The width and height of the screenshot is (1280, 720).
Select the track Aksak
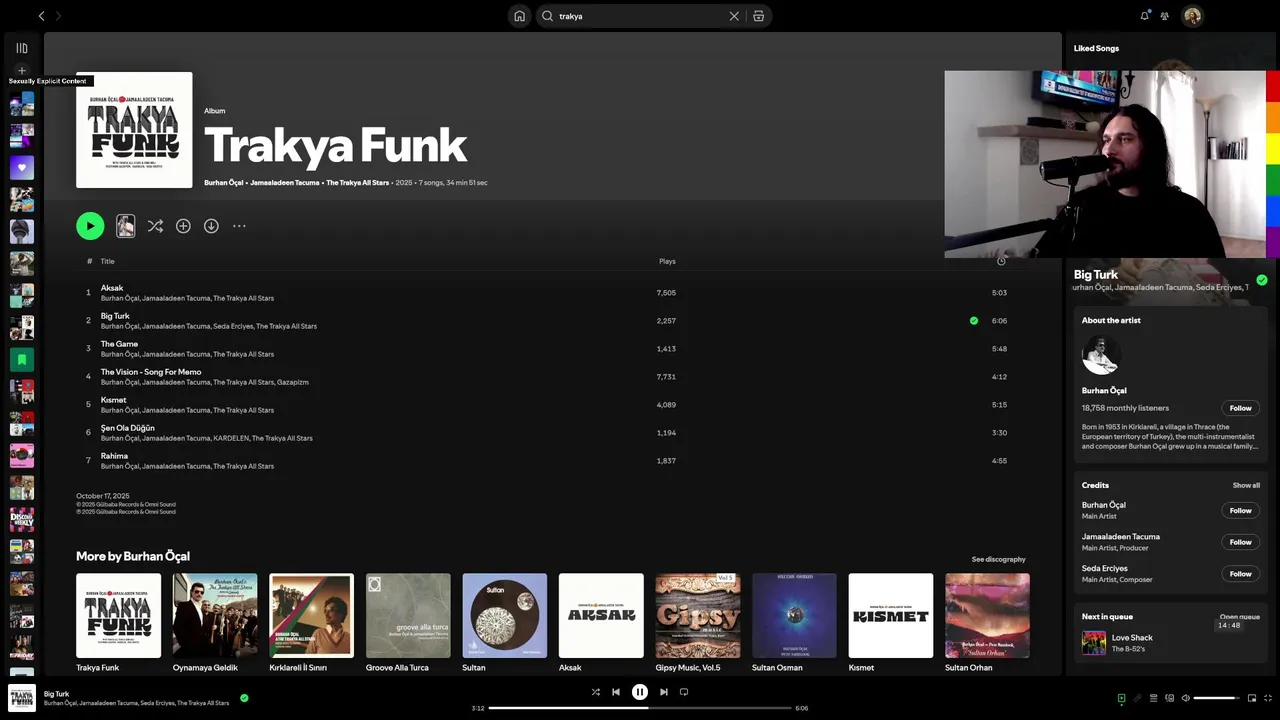(x=112, y=288)
